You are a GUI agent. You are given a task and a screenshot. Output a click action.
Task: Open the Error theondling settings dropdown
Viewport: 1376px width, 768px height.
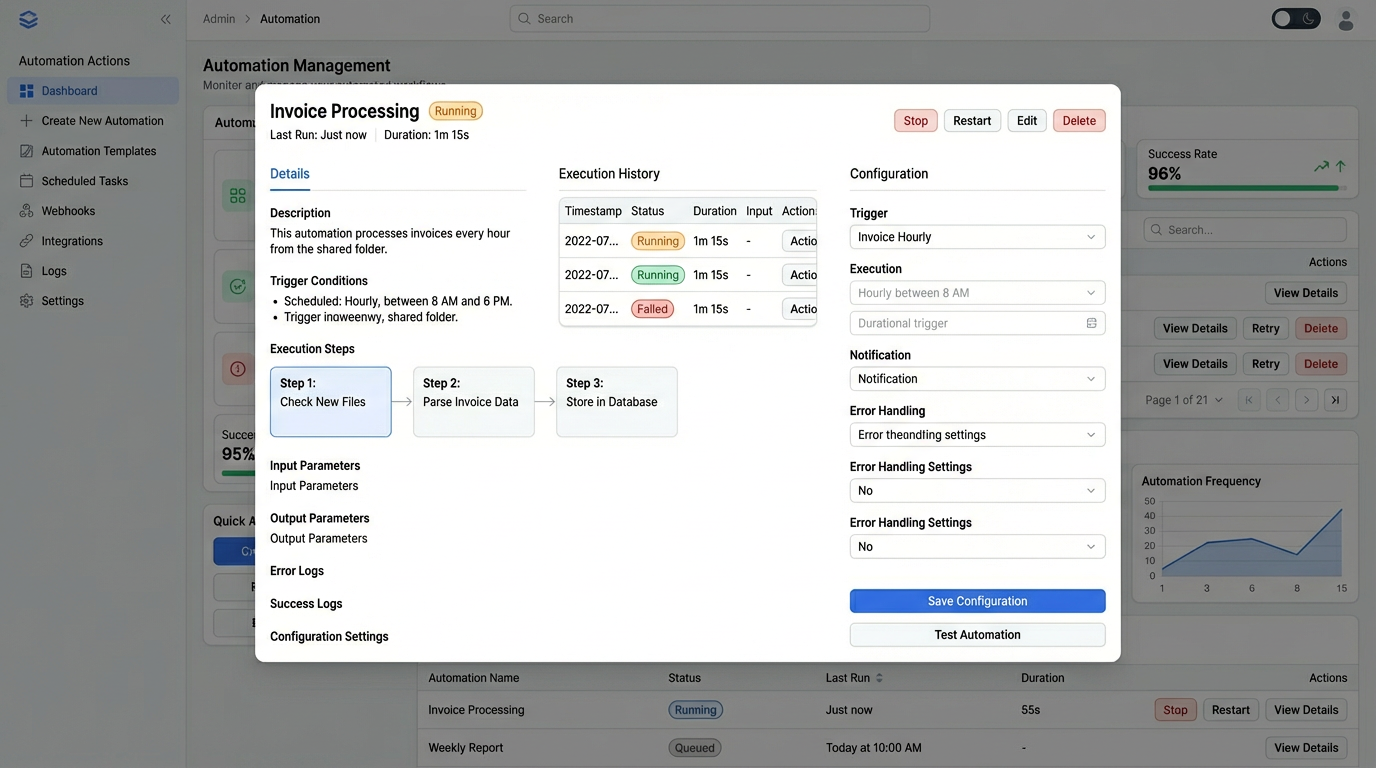click(977, 435)
